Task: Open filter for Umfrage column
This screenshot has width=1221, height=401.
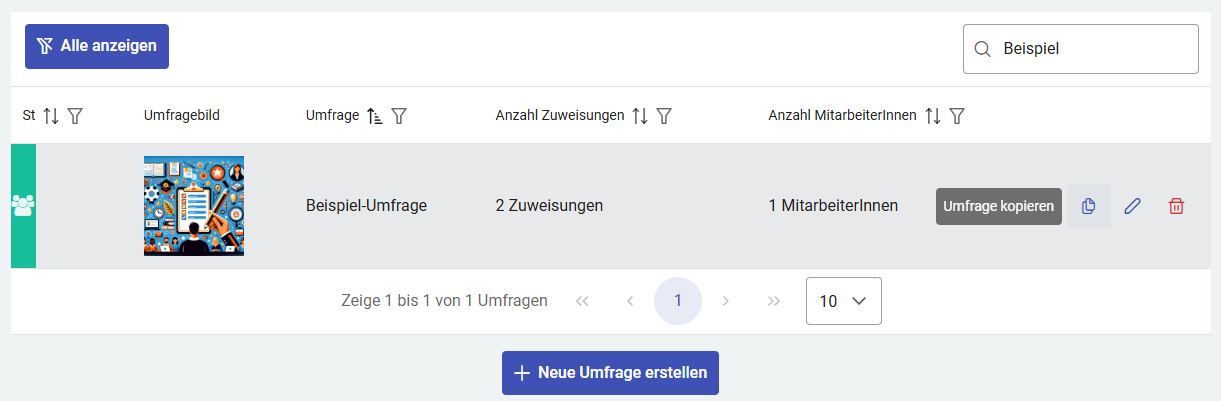Action: click(x=399, y=116)
